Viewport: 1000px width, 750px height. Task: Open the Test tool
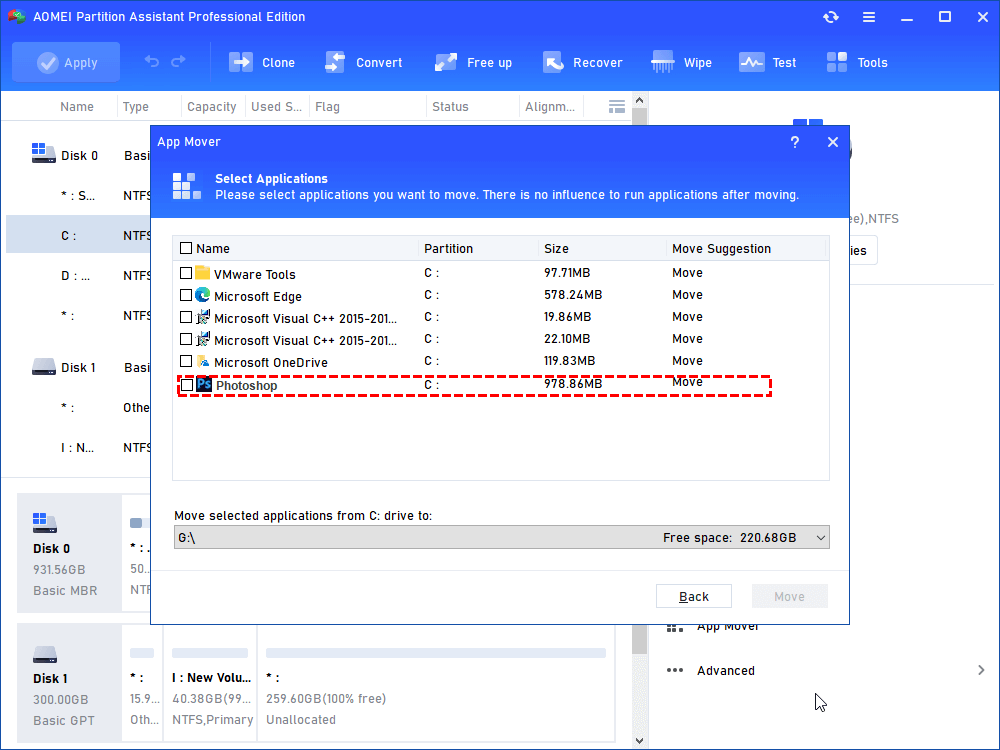click(x=751, y=62)
